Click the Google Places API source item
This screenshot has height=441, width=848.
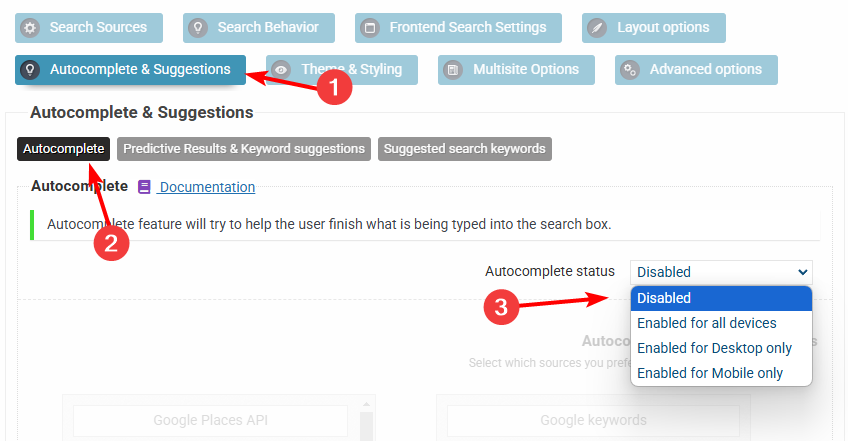coord(210,420)
